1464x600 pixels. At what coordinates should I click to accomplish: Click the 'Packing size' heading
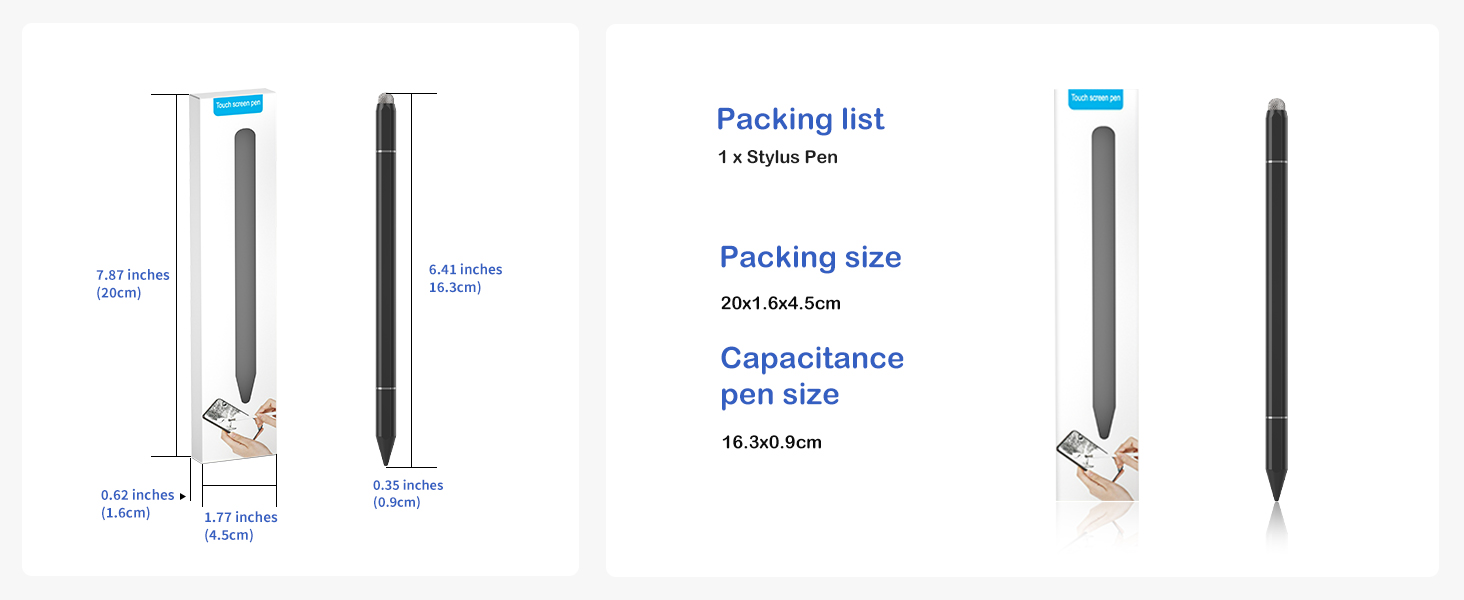[x=811, y=257]
